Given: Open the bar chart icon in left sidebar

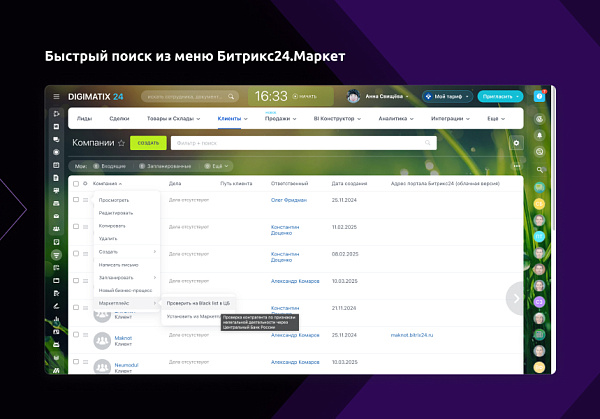Looking at the screenshot, I should [x=56, y=319].
